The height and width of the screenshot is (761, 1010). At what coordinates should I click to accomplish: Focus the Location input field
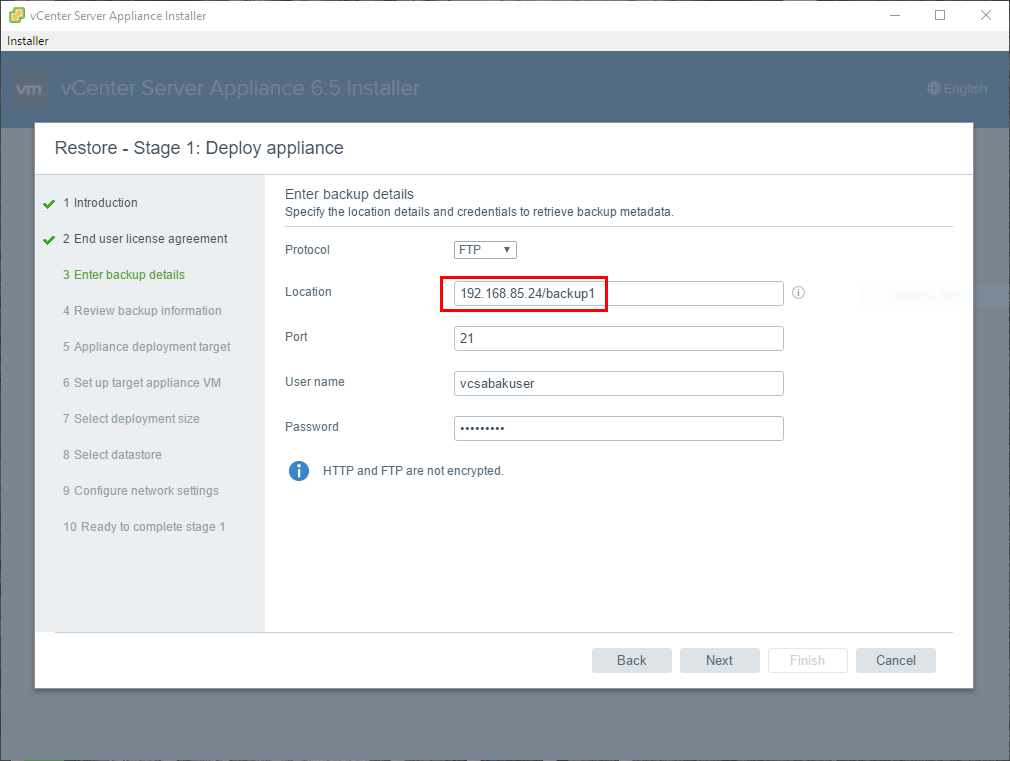click(x=618, y=294)
